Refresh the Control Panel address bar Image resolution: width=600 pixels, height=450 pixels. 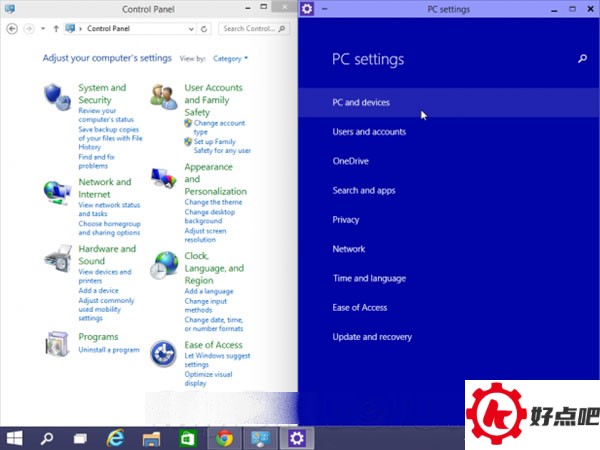click(204, 29)
